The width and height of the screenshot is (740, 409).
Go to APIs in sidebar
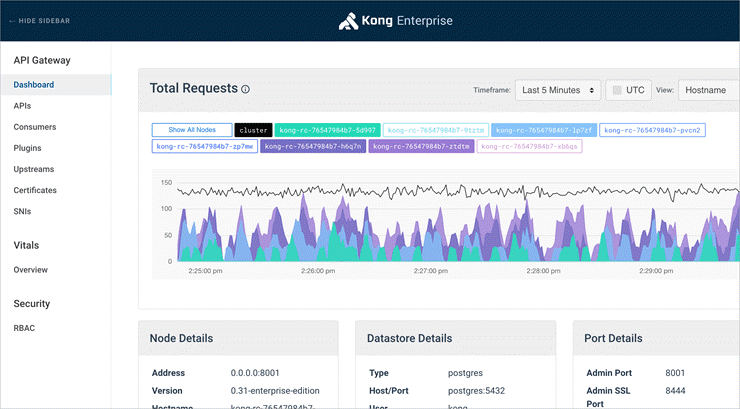[x=22, y=106]
